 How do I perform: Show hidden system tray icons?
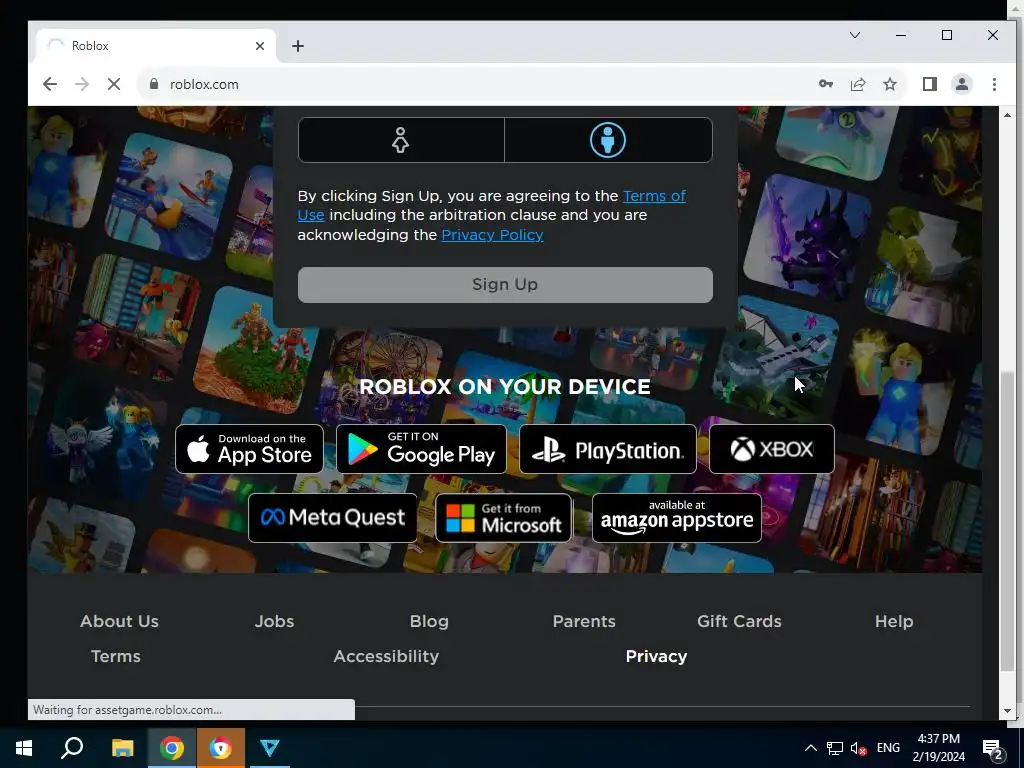(x=810, y=748)
